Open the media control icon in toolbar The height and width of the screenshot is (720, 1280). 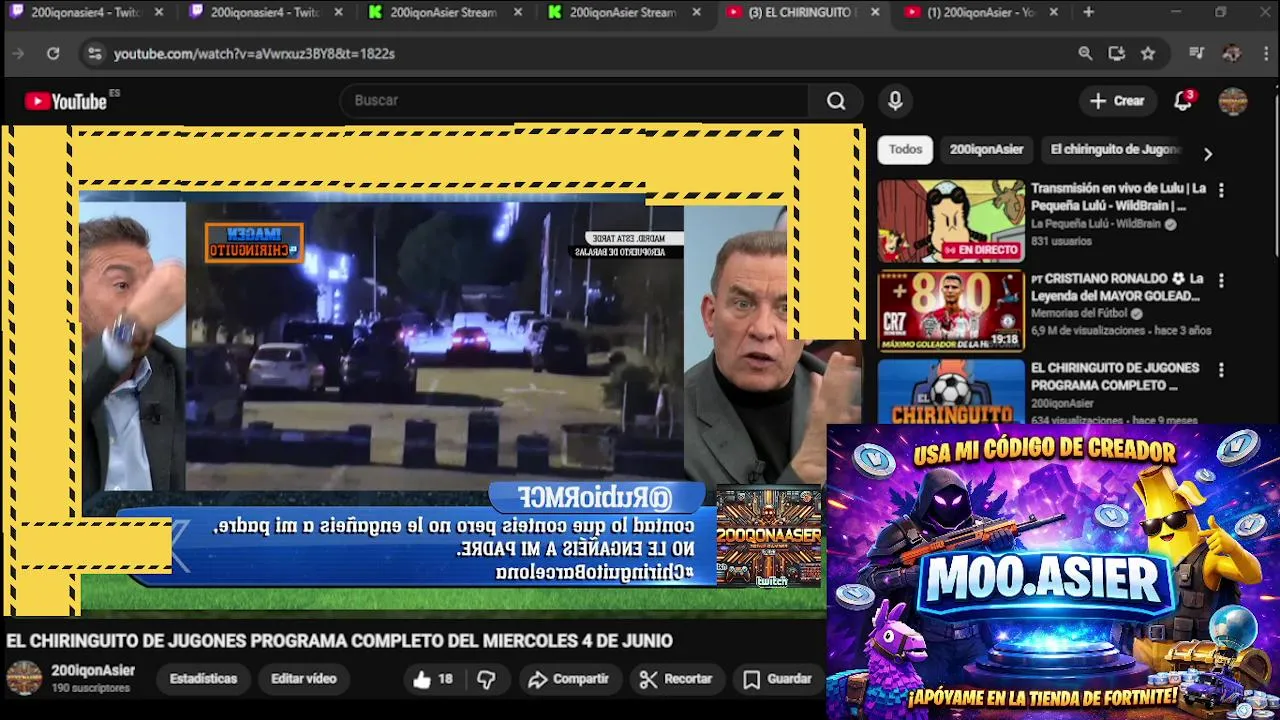[1196, 53]
